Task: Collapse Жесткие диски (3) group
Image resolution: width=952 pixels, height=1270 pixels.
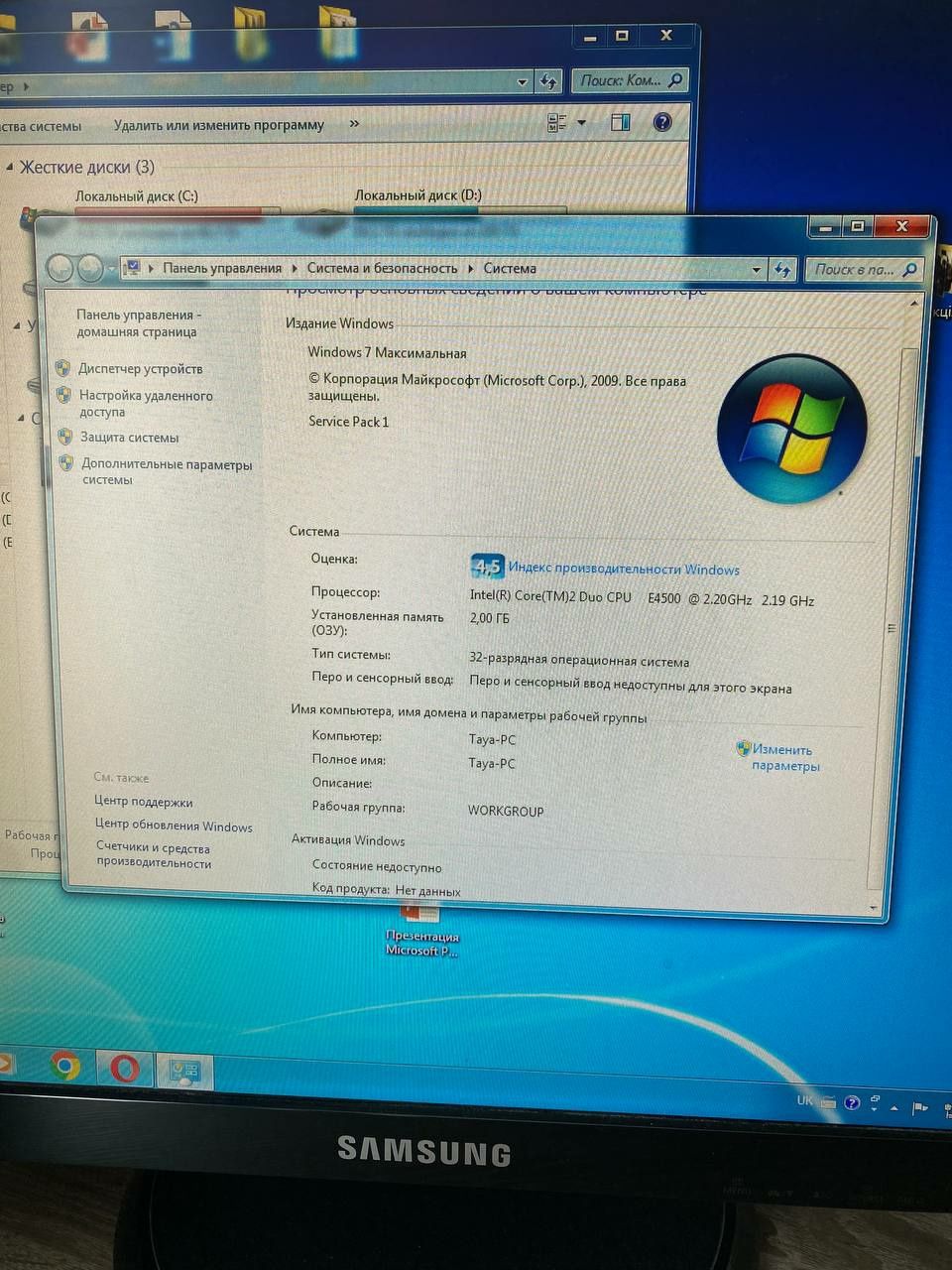Action: (10, 168)
